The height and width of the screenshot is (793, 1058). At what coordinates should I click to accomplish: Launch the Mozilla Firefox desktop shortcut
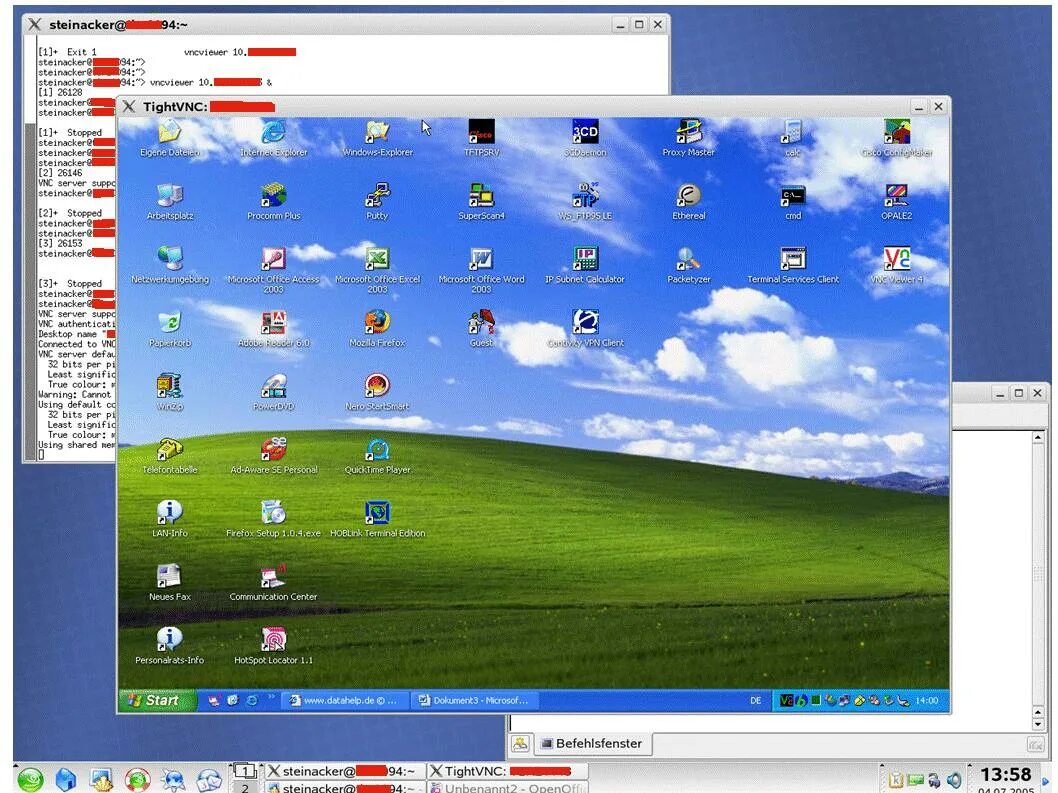pyautogui.click(x=377, y=323)
